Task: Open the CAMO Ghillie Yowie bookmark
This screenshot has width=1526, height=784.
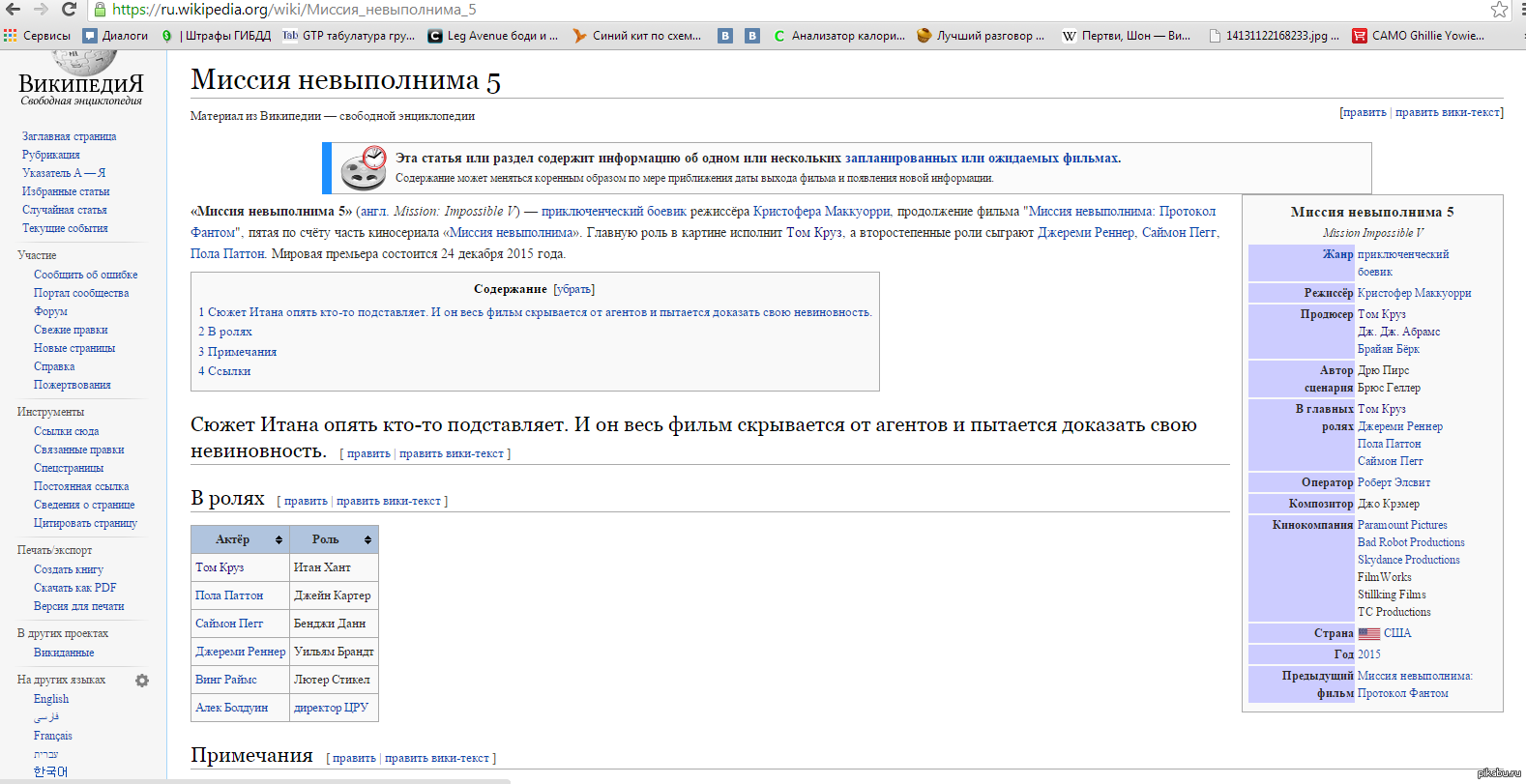Action: 1419,36
